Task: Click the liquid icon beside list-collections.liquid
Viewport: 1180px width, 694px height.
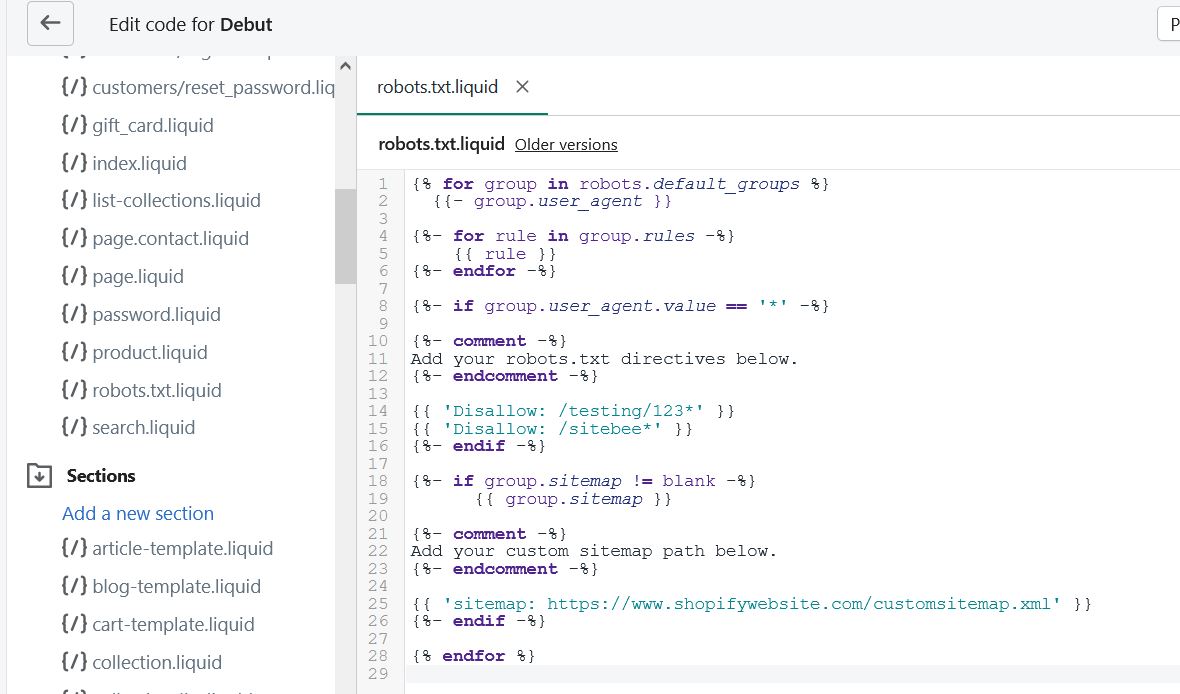Action: click(75, 199)
